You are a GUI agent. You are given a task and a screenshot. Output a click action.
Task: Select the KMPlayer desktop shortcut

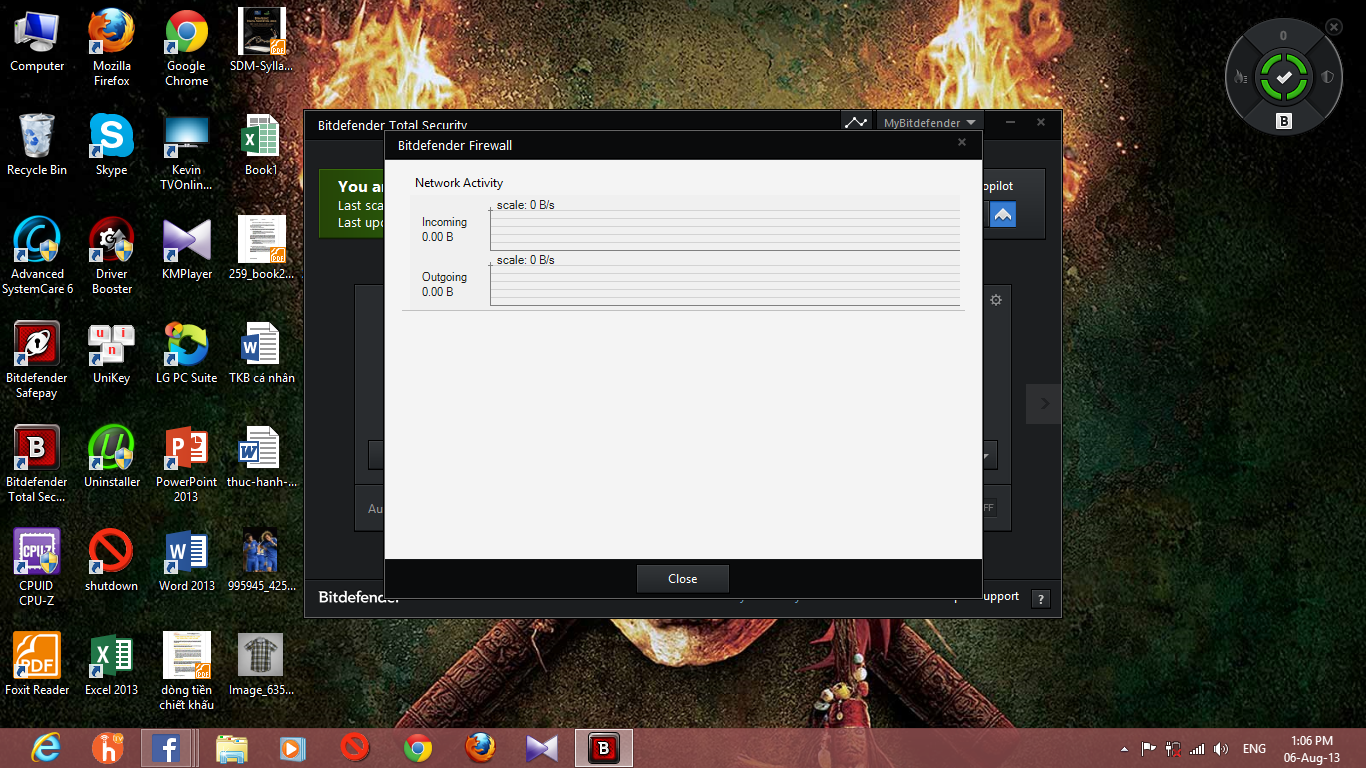[187, 249]
